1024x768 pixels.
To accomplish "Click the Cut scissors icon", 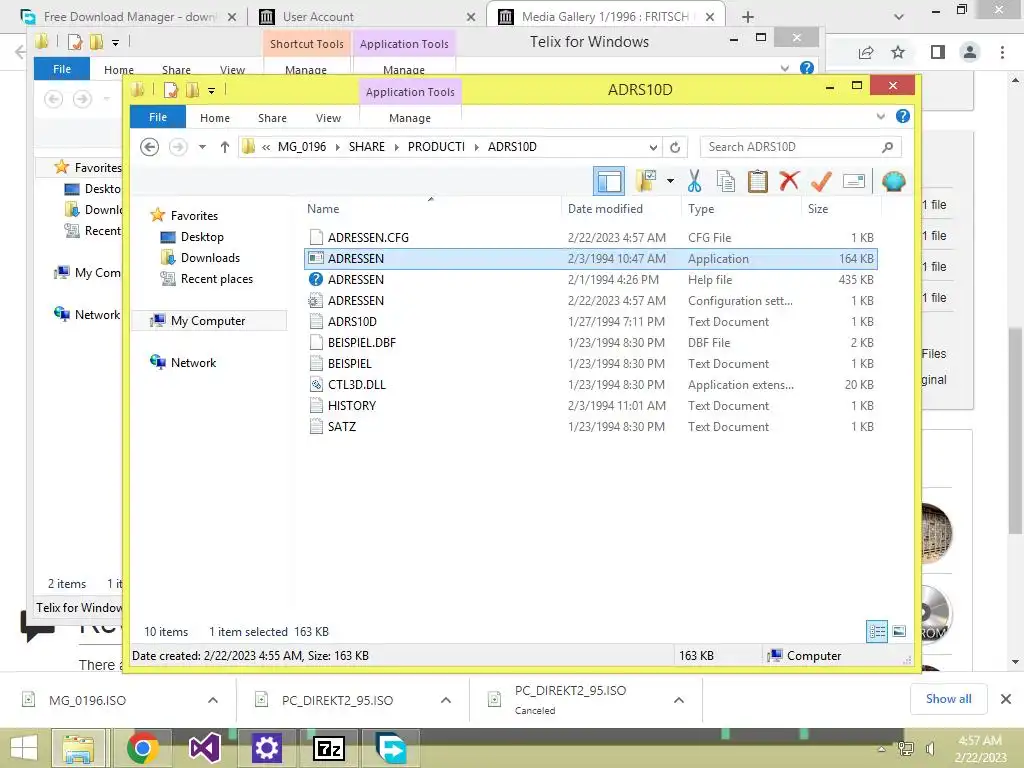I will (x=694, y=182).
